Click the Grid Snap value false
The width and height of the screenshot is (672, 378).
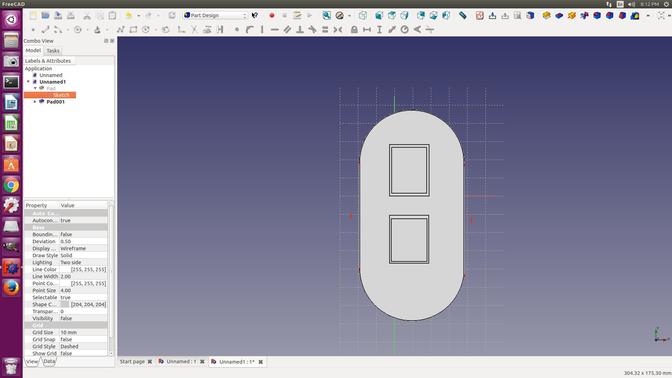pos(83,339)
